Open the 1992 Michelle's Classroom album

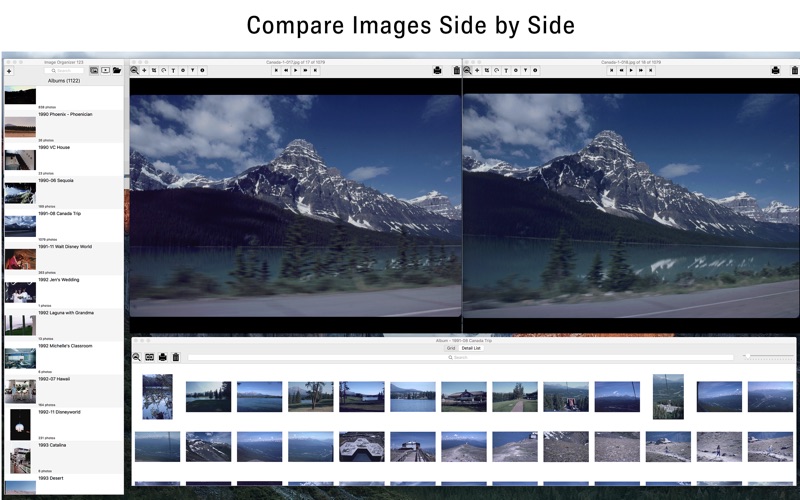tap(64, 359)
